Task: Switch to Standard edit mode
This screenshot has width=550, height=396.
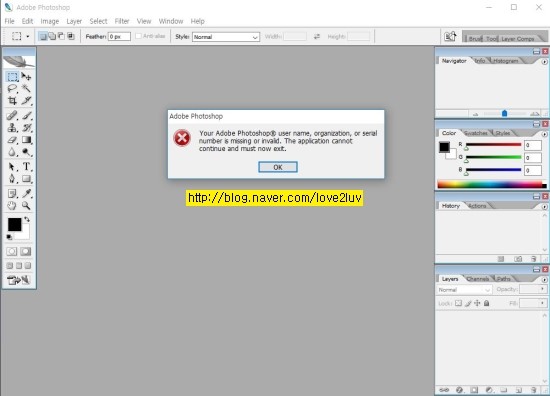Action: point(12,251)
